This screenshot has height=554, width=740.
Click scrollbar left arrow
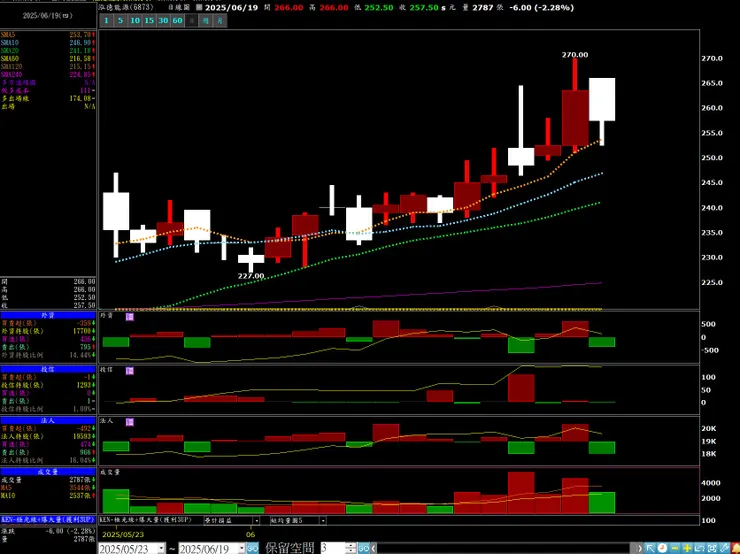[373, 548]
